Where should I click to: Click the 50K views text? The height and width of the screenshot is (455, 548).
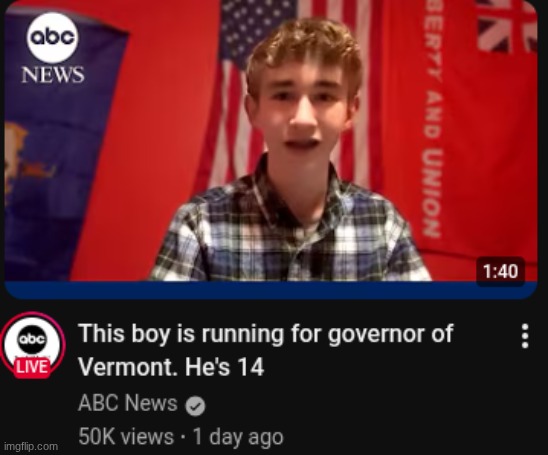126,436
